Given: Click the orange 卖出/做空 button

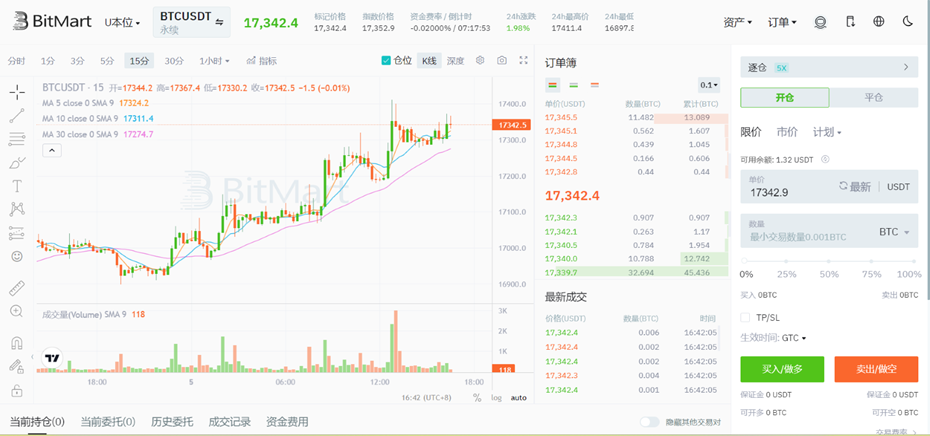Looking at the screenshot, I should [876, 369].
